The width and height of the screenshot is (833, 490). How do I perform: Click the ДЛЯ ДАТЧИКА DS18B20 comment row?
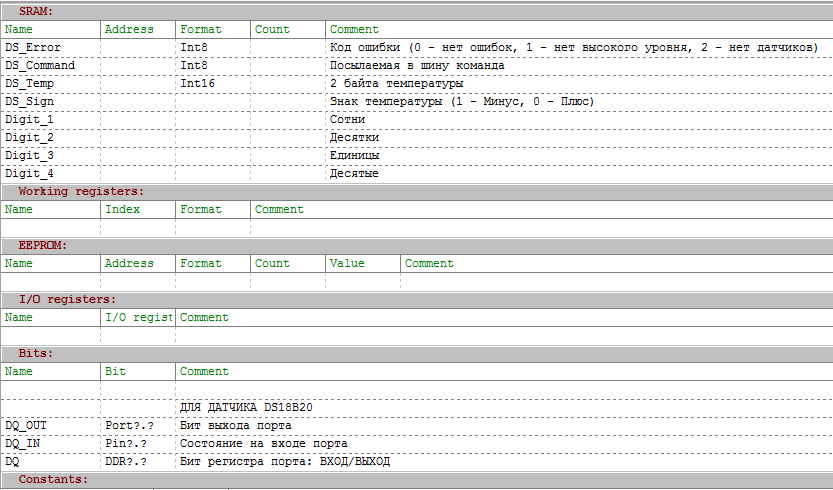click(x=246, y=407)
